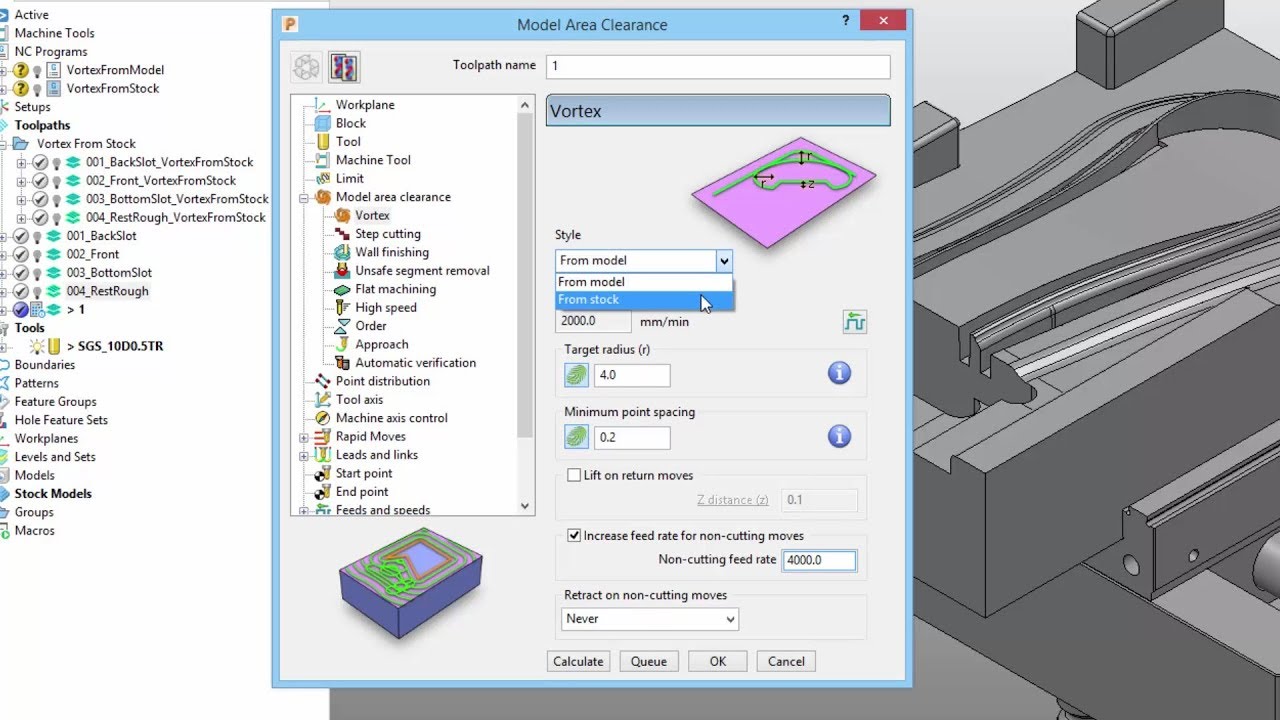Click the Target radius value field
1280x720 pixels.
pyautogui.click(x=632, y=376)
